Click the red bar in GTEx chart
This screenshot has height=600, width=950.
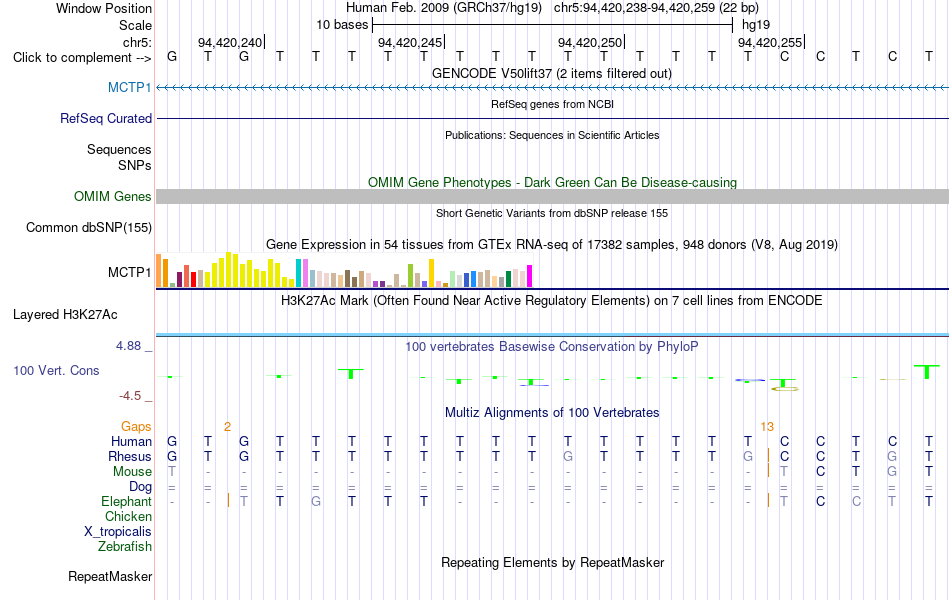pos(193,279)
